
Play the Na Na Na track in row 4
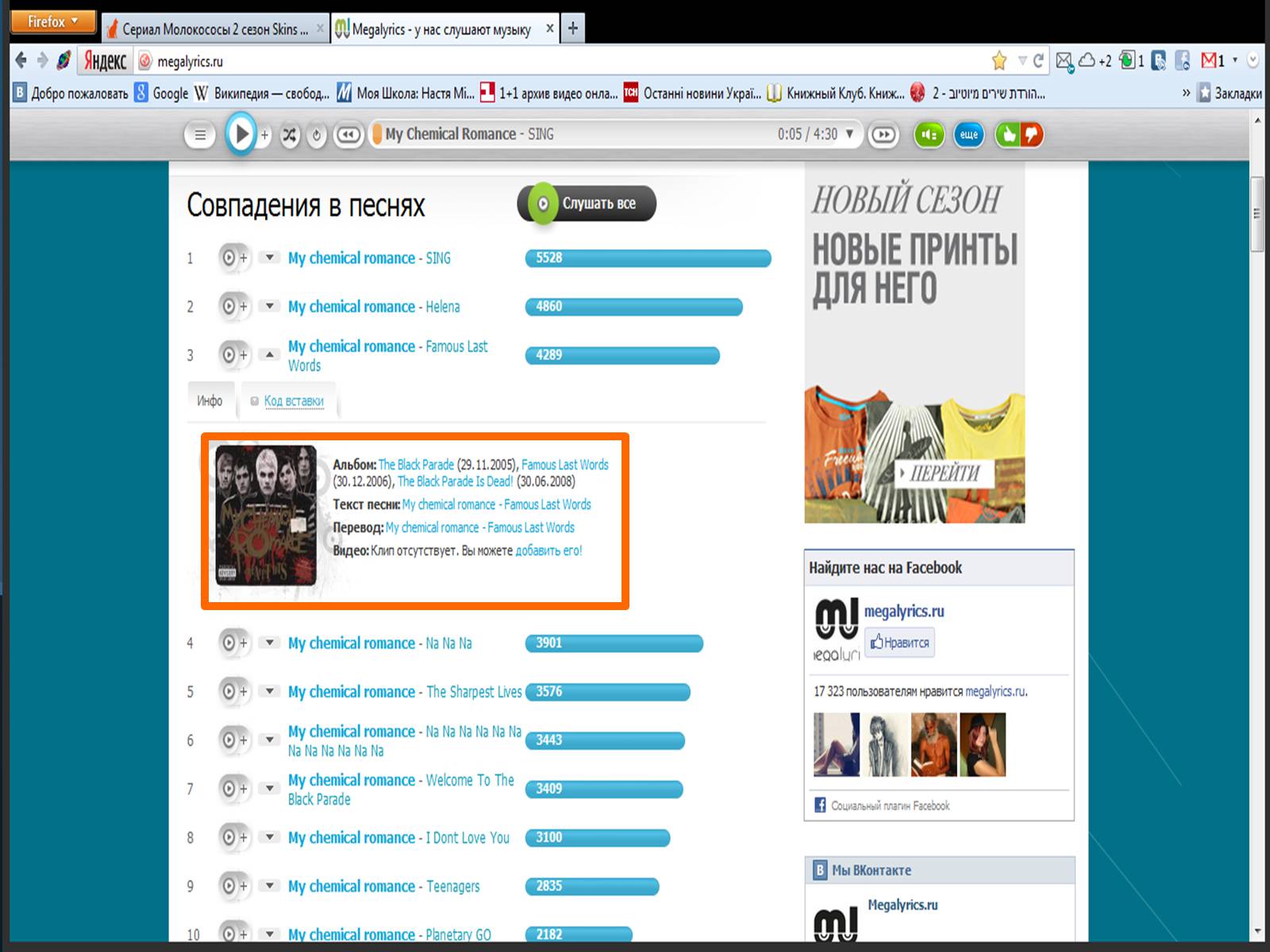point(229,643)
